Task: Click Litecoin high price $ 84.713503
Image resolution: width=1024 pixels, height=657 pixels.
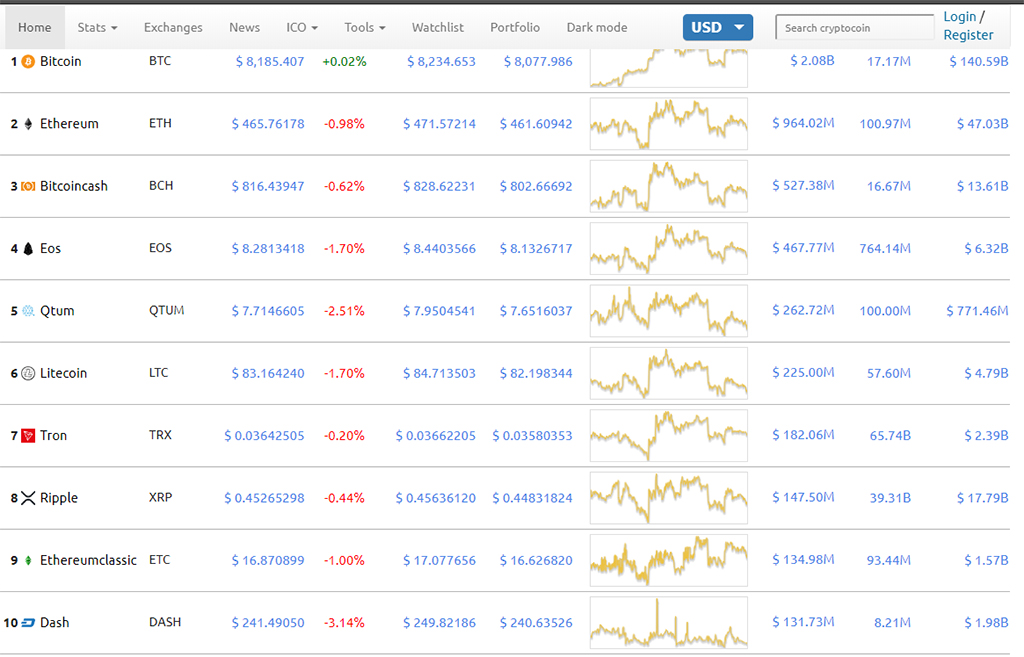Action: (439, 373)
